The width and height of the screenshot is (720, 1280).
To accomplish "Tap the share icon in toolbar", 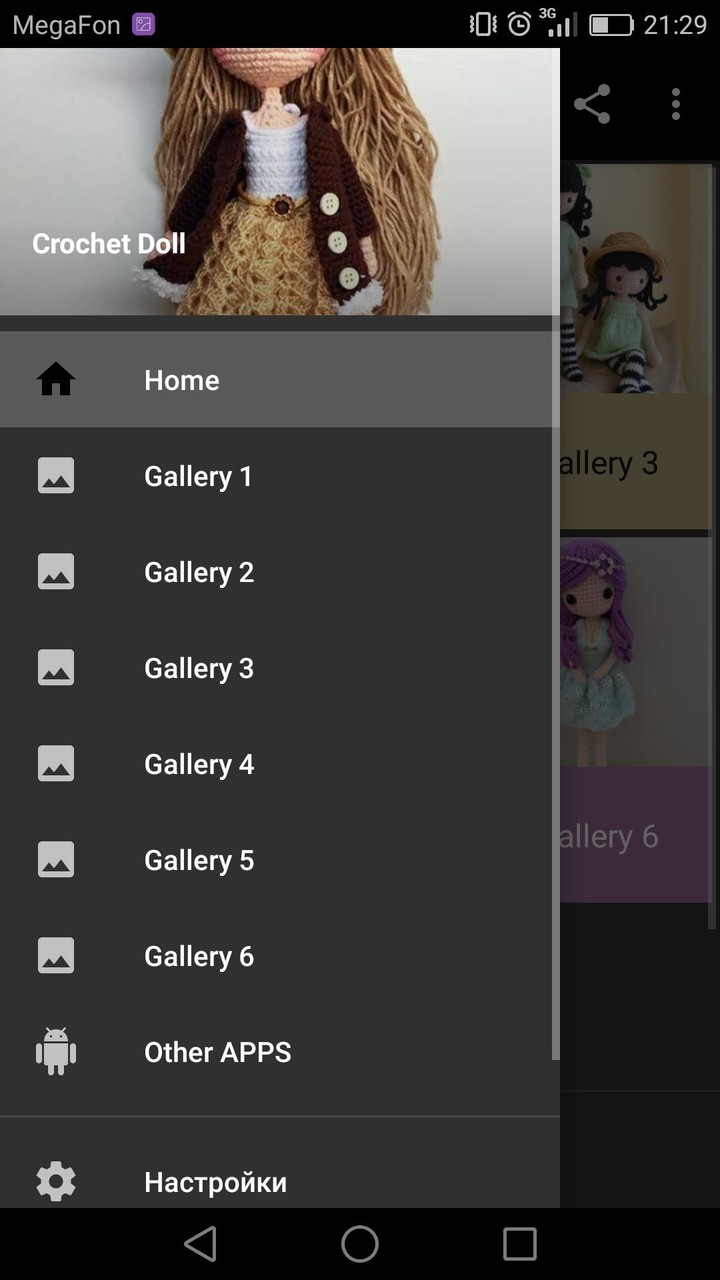I will [x=592, y=104].
